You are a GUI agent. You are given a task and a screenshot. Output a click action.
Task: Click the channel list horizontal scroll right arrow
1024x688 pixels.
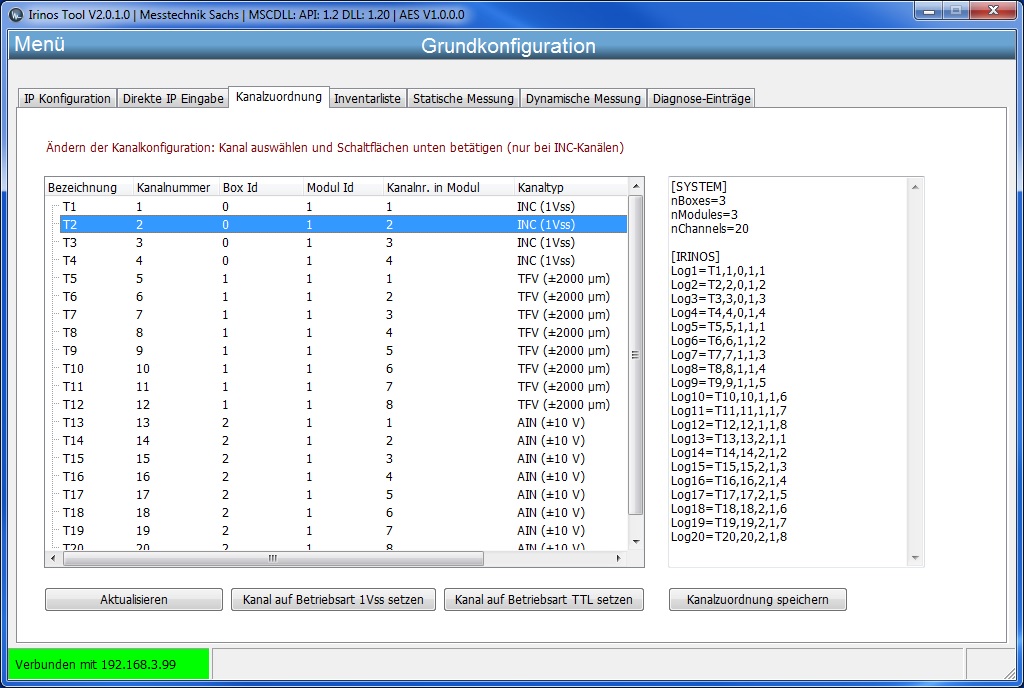[x=618, y=558]
